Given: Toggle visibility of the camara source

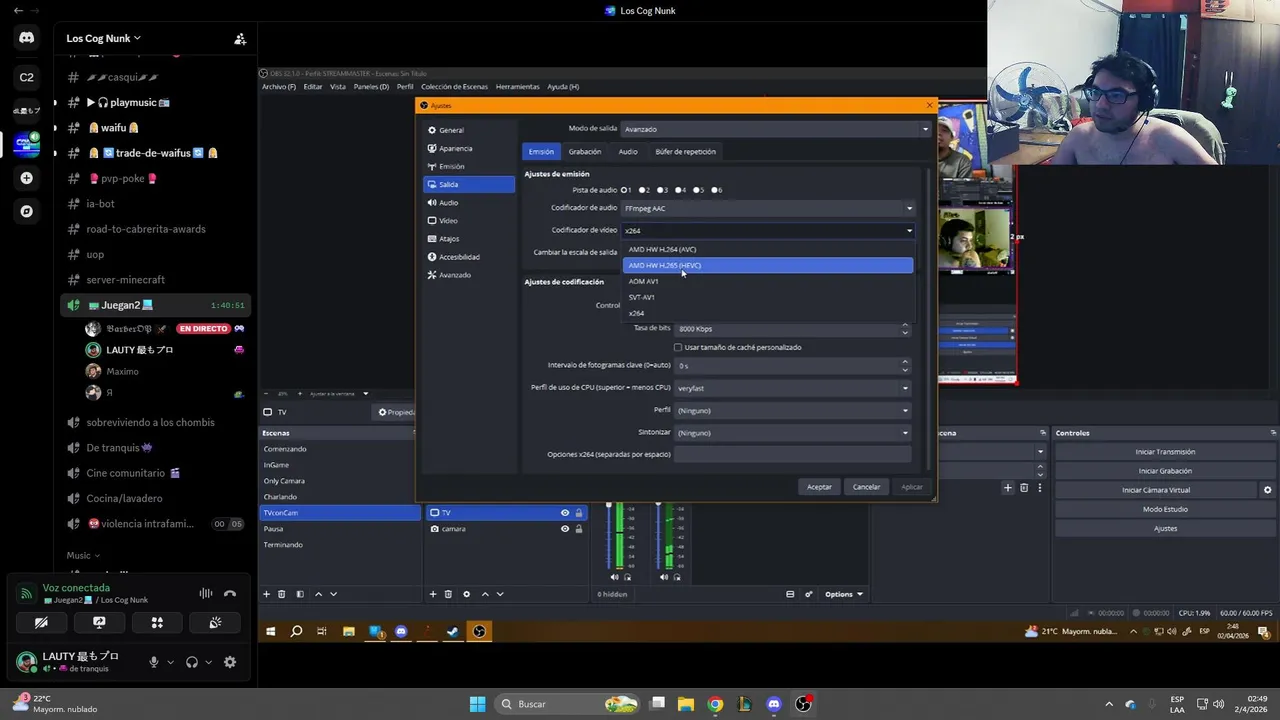Looking at the screenshot, I should (565, 529).
